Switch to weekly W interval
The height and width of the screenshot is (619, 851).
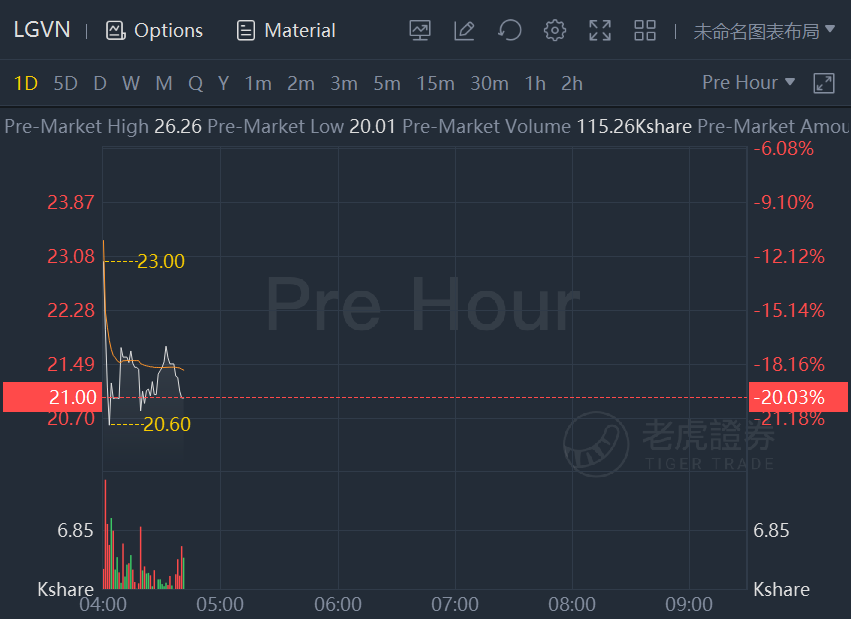tap(131, 84)
